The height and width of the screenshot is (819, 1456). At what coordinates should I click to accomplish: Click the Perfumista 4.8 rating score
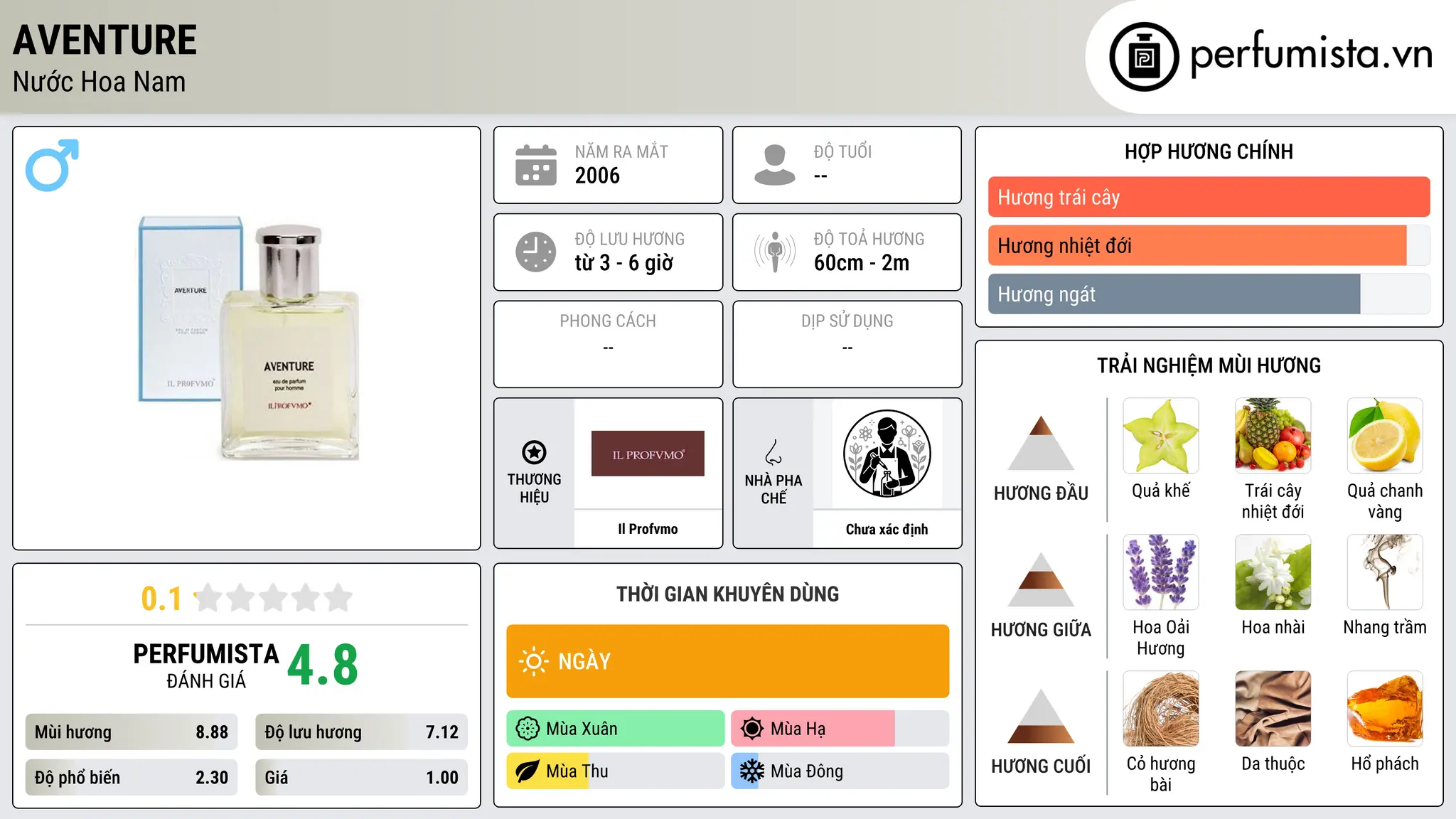pyautogui.click(x=323, y=665)
